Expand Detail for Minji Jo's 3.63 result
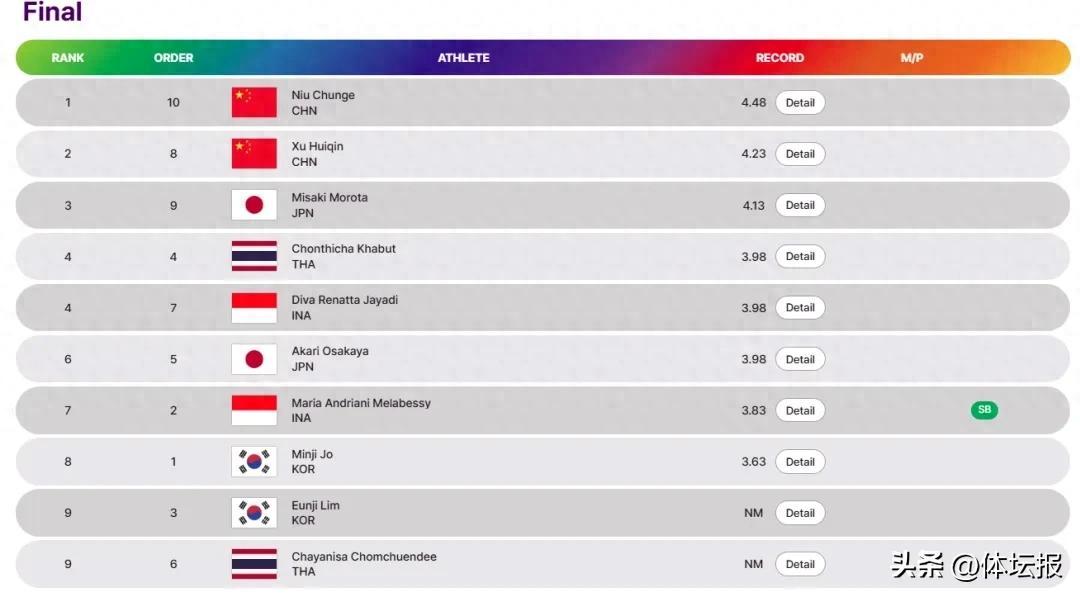This screenshot has height=597, width=1080. pyautogui.click(x=800, y=462)
